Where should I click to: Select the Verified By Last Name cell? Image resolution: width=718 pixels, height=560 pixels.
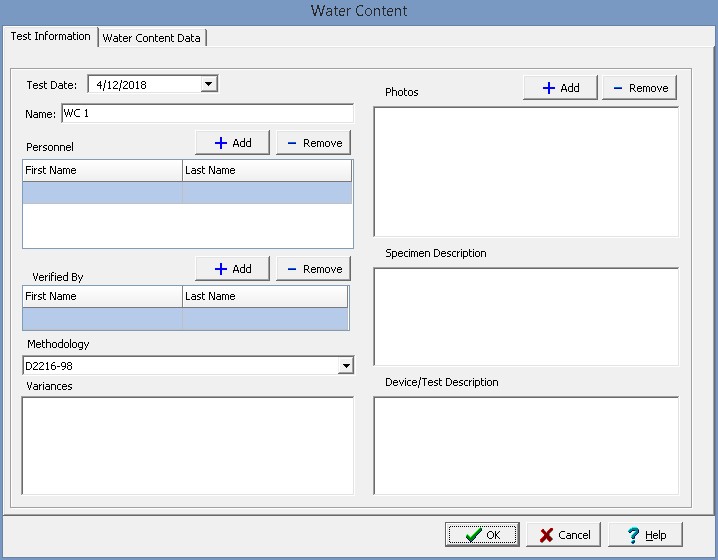[x=264, y=319]
